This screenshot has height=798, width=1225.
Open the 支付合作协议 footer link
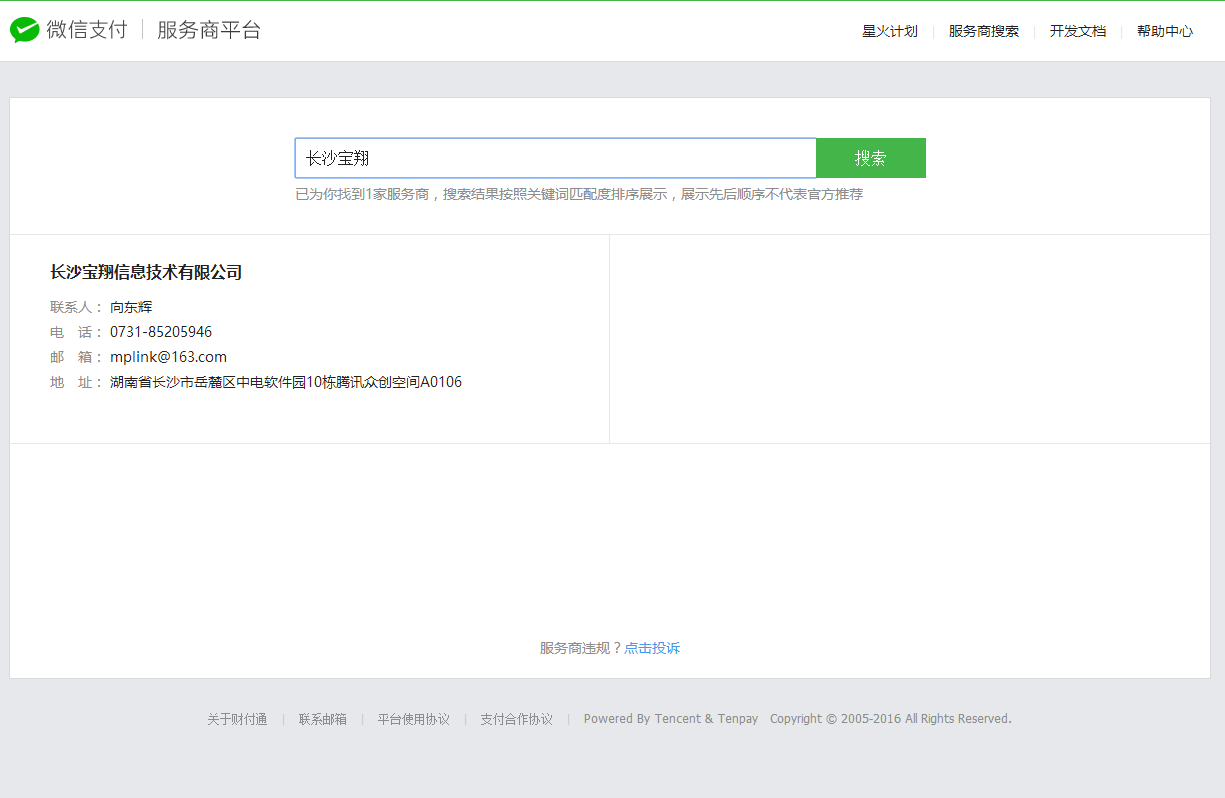pyautogui.click(x=516, y=719)
